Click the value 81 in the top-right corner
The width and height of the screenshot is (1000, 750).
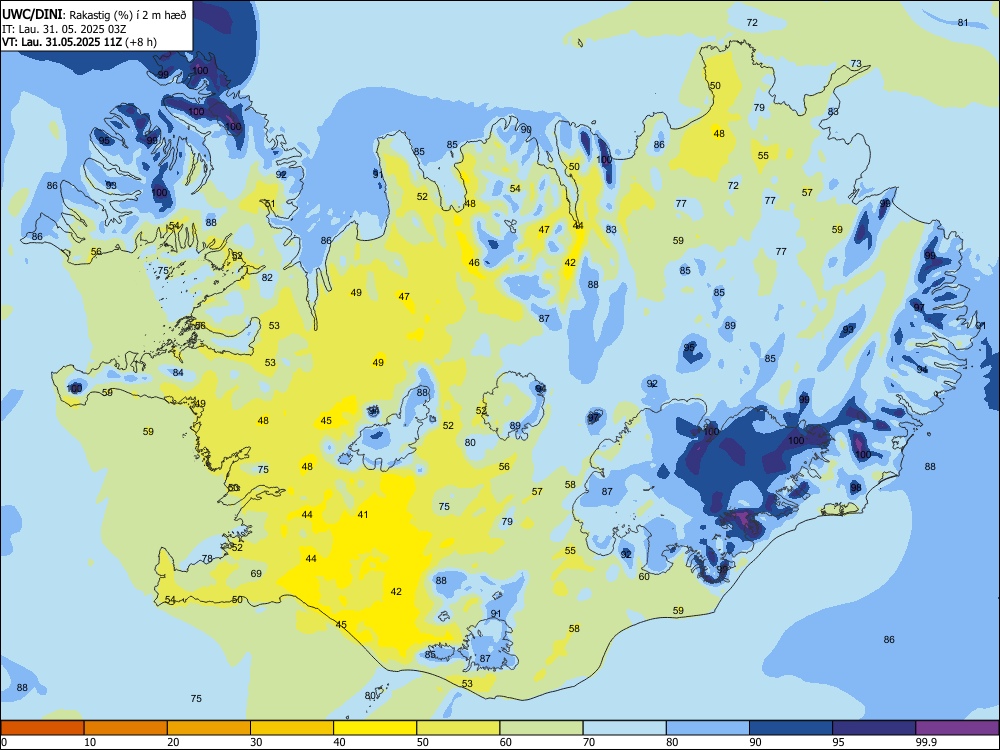pyautogui.click(x=963, y=22)
